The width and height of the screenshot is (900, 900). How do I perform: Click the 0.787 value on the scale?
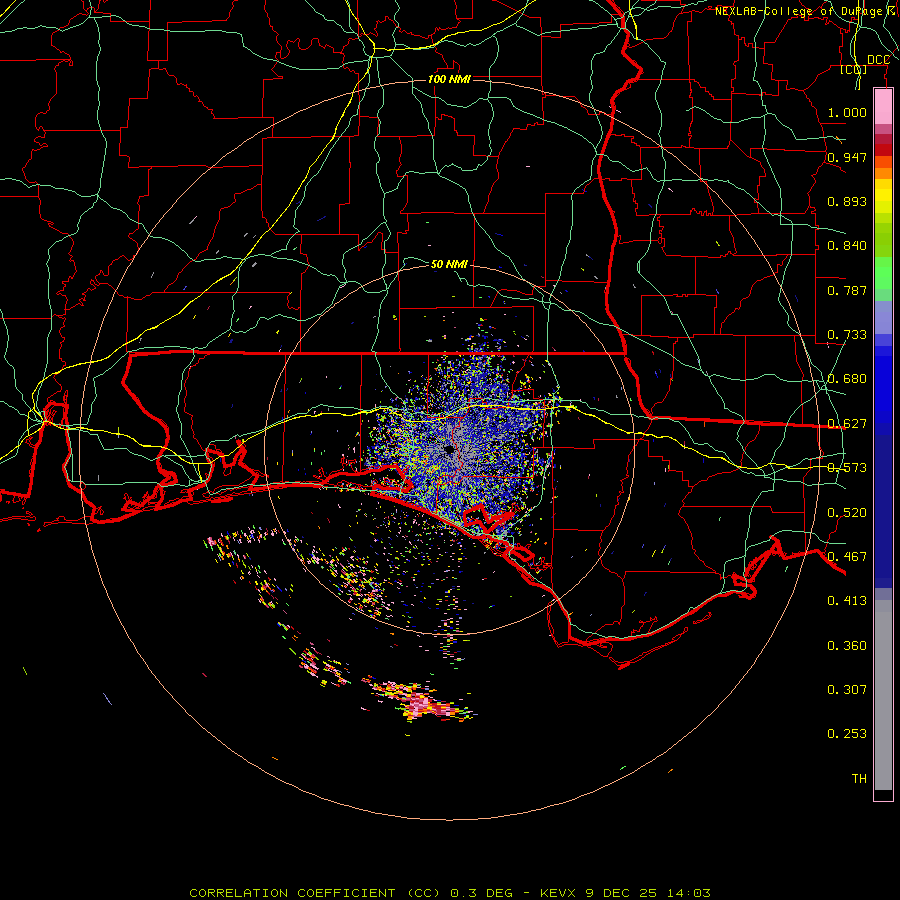click(847, 290)
